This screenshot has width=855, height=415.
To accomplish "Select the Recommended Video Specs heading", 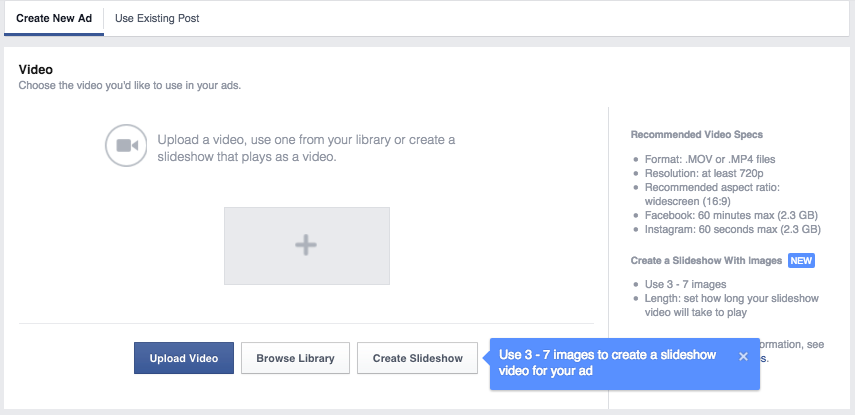I will 697,134.
